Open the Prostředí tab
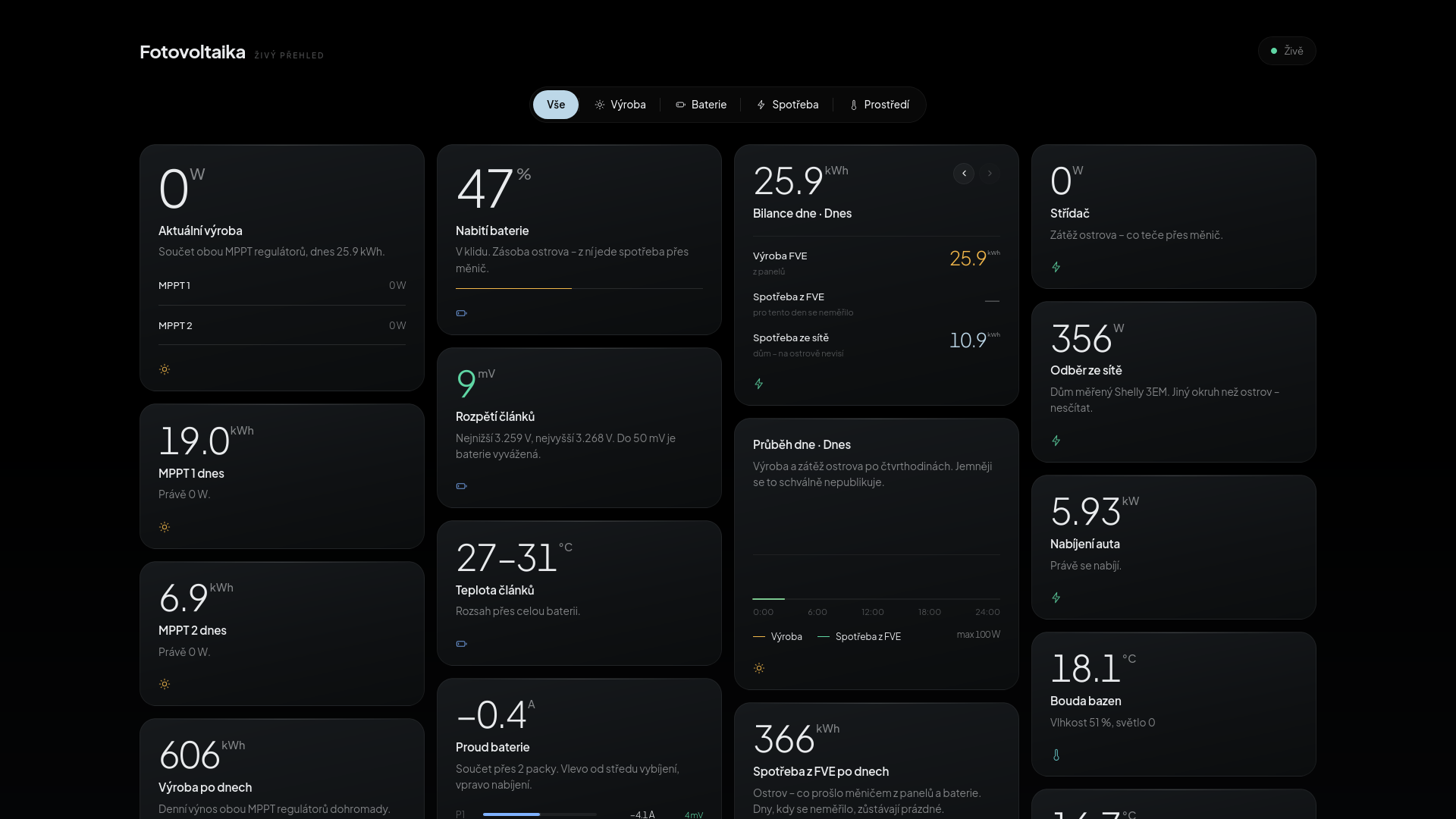Image resolution: width=1456 pixels, height=819 pixels. click(879, 105)
